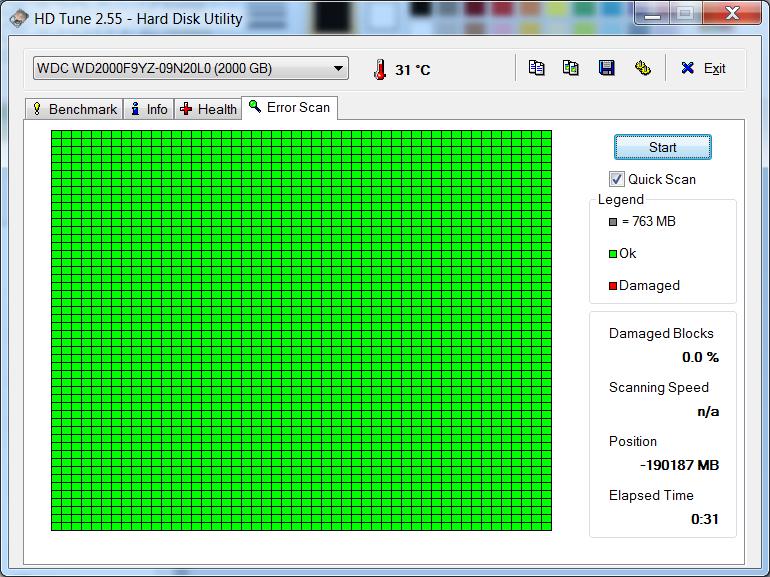Switch to the Benchmark tab

coord(73,109)
